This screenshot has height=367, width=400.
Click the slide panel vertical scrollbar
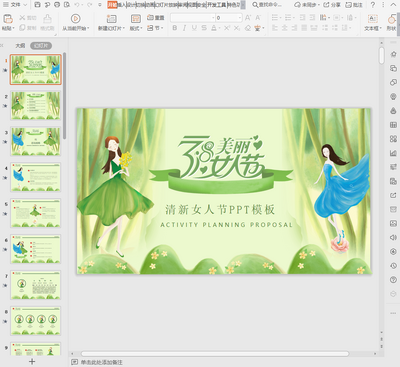pos(64,95)
